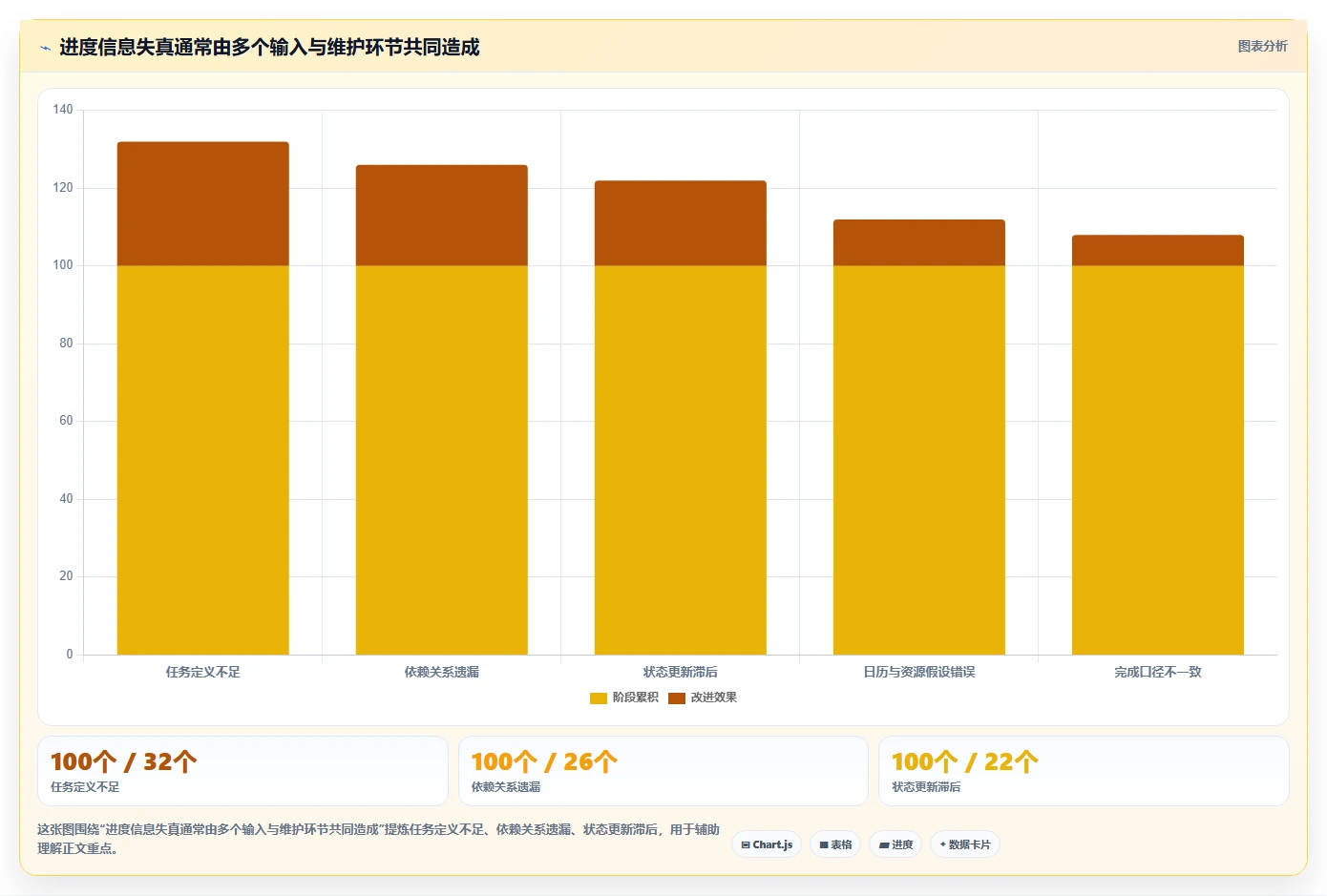
Task: Click the 表格 tag pill
Action: tap(835, 844)
